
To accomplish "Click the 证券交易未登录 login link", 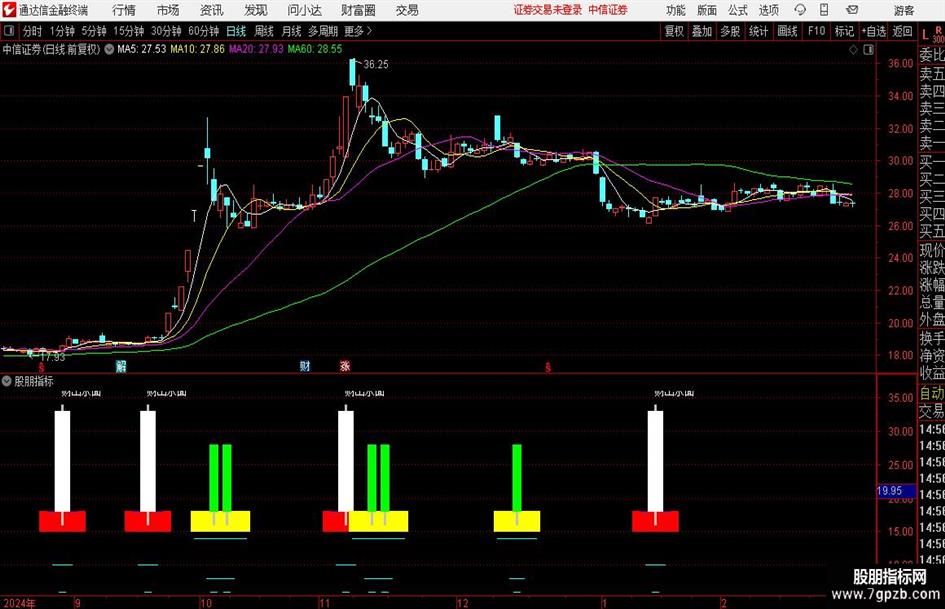I will click(548, 10).
